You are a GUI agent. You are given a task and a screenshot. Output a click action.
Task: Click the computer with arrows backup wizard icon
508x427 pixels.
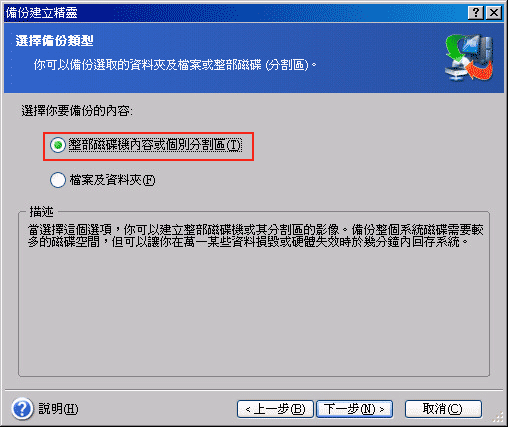(x=469, y=58)
